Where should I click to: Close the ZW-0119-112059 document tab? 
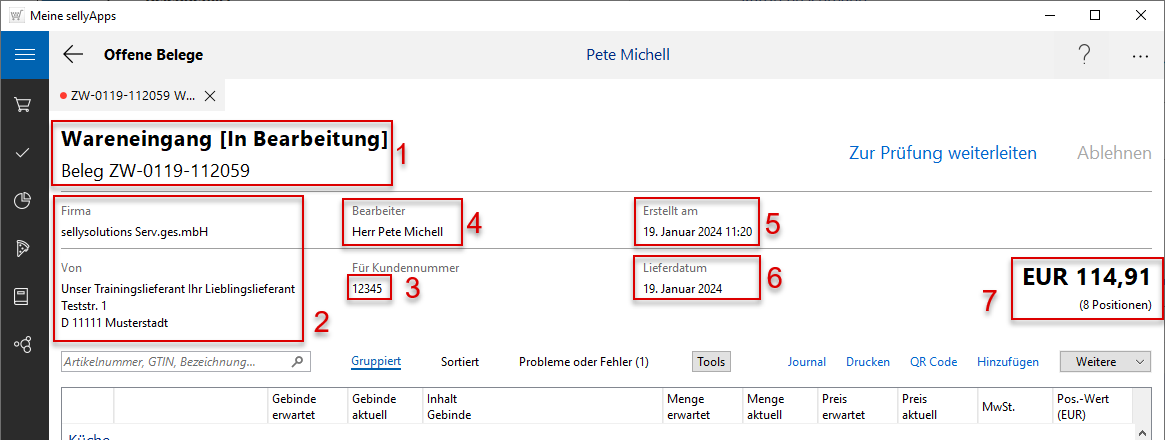tap(210, 96)
